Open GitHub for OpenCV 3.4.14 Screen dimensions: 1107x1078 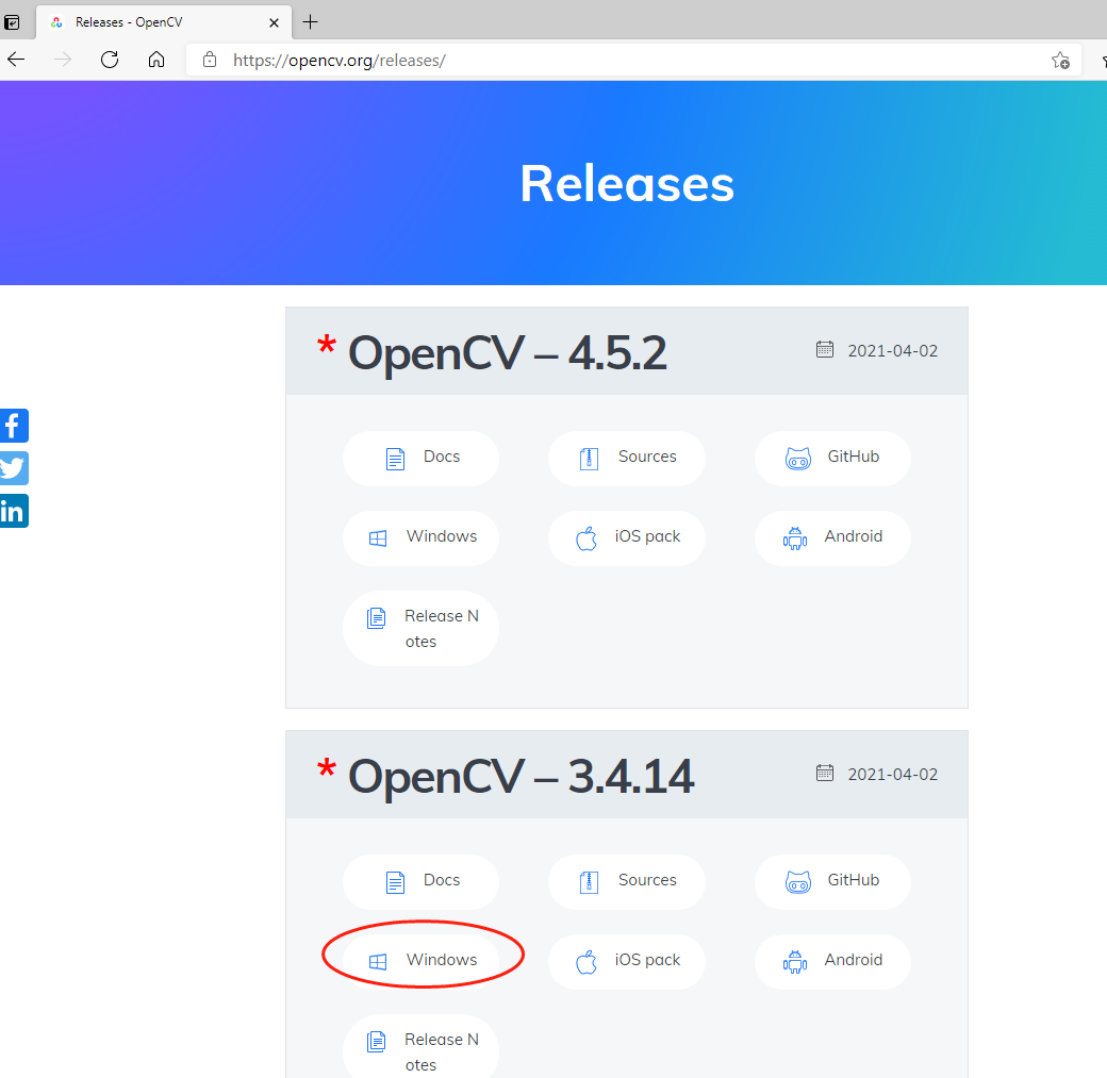(832, 882)
